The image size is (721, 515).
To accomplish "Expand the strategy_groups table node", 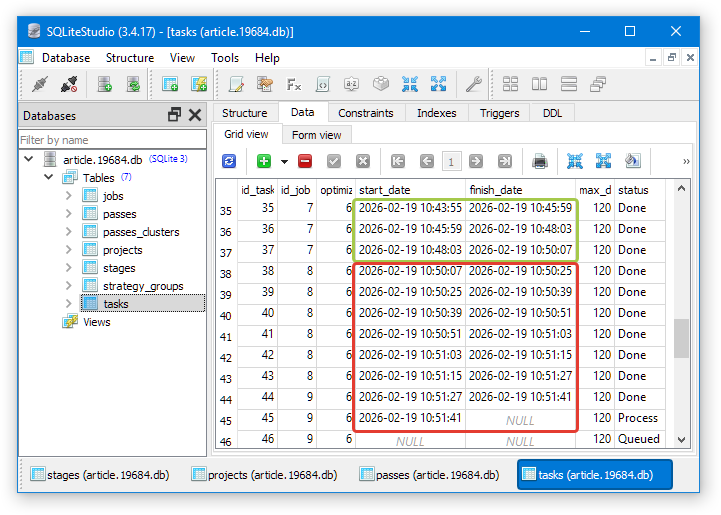I will pyautogui.click(x=69, y=286).
